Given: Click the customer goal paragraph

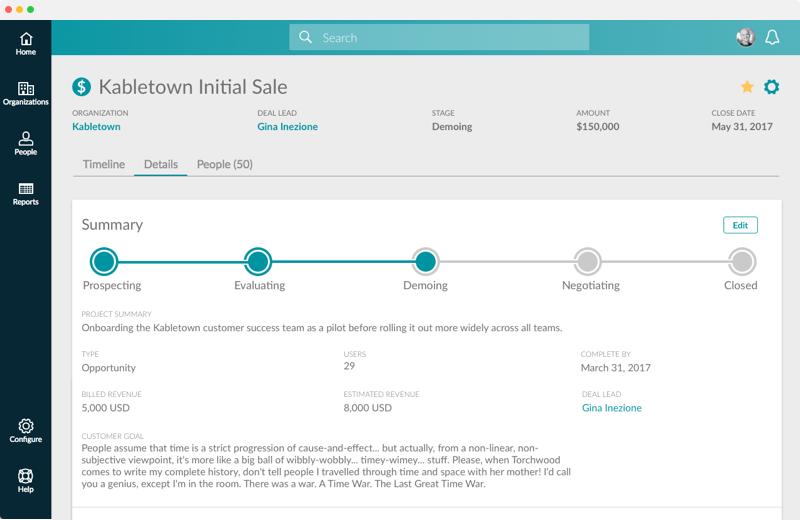Looking at the screenshot, I should pos(326,466).
